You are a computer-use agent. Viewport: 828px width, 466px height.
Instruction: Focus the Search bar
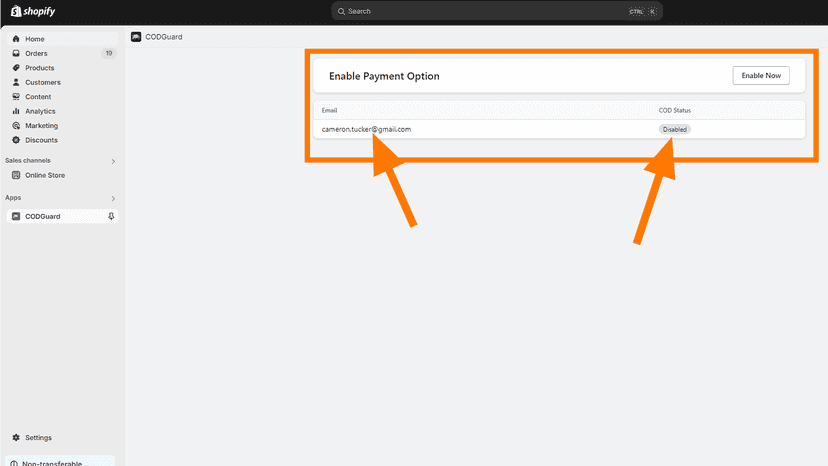[x=496, y=11]
